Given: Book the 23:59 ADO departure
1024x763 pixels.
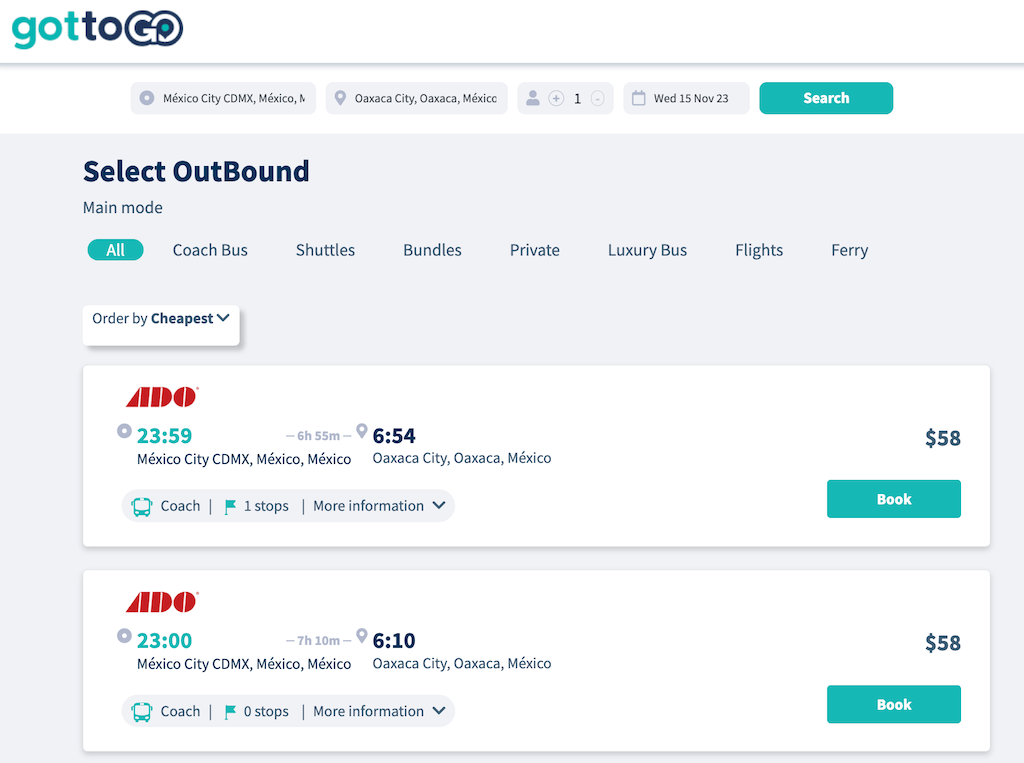Looking at the screenshot, I should click(x=893, y=499).
